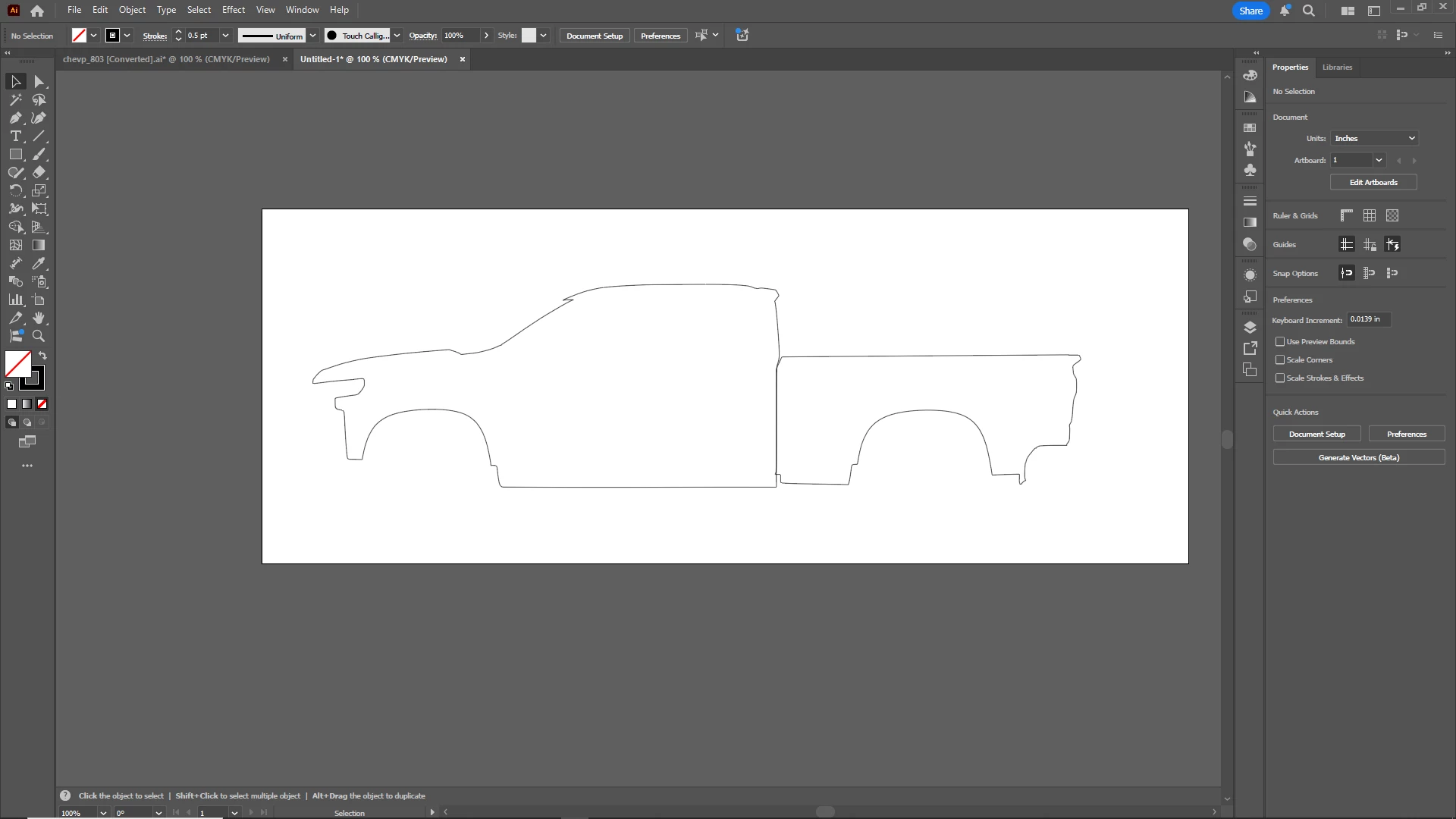Select the Type tool
This screenshot has width=1456, height=819.
coord(15,136)
